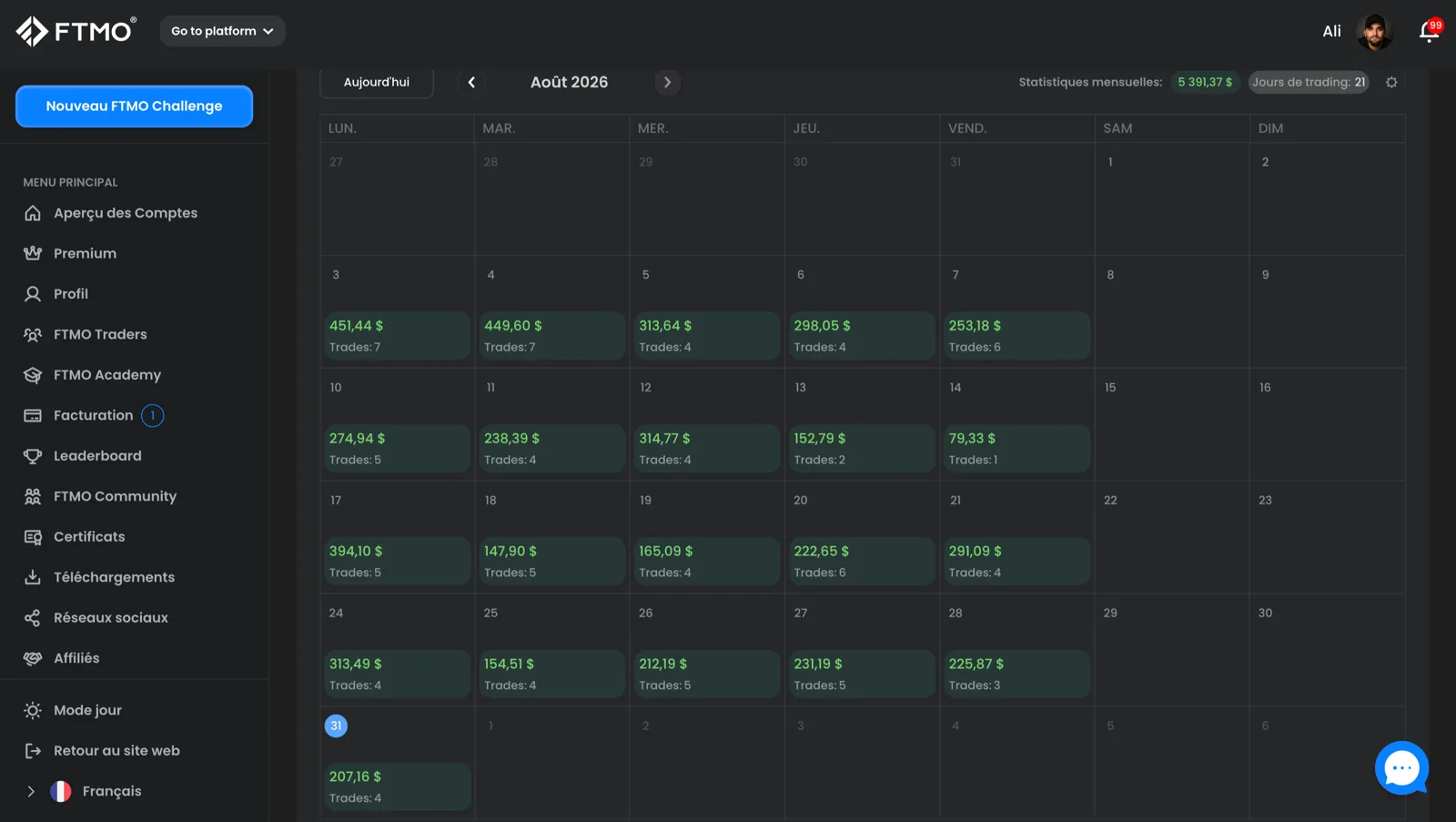Select the 274,94 $ day entry
Screen dimensions: 1456x822
pyautogui.click(x=397, y=449)
